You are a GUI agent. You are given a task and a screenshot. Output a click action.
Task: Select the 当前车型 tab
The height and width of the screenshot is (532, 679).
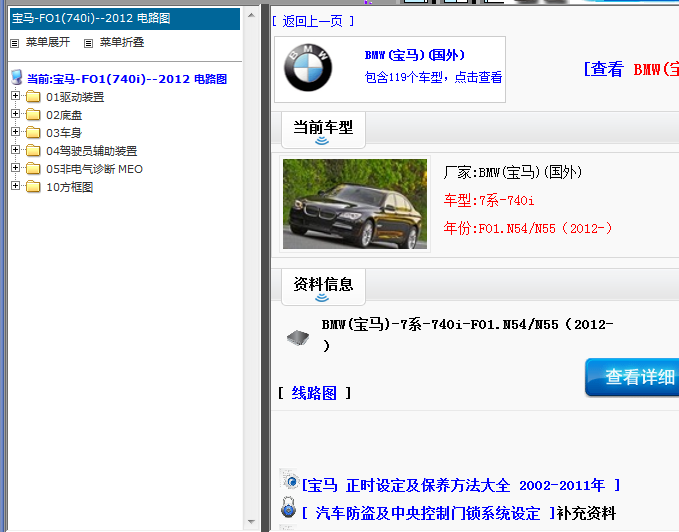click(323, 130)
